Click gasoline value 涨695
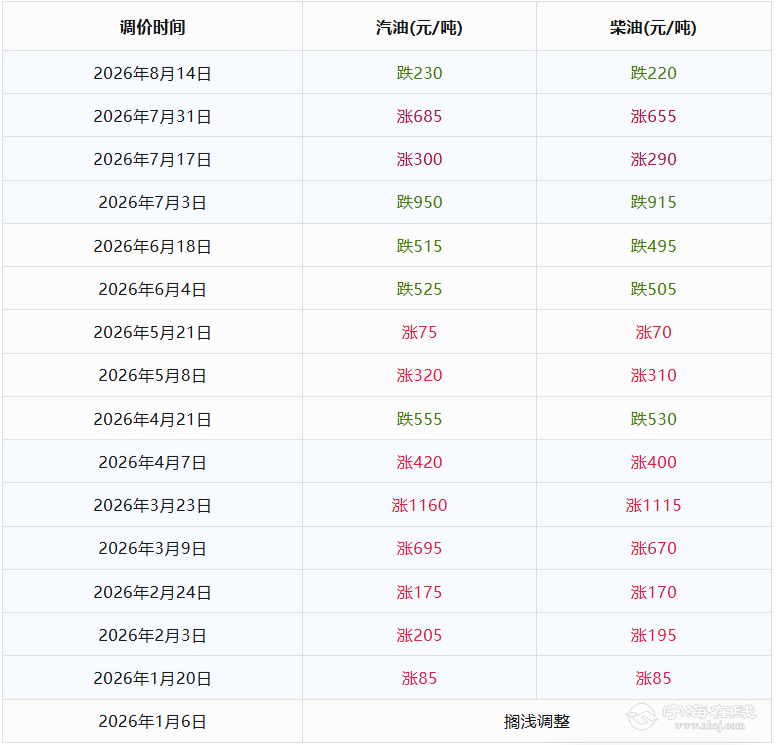Viewport: 777px width, 745px height. pos(419,549)
